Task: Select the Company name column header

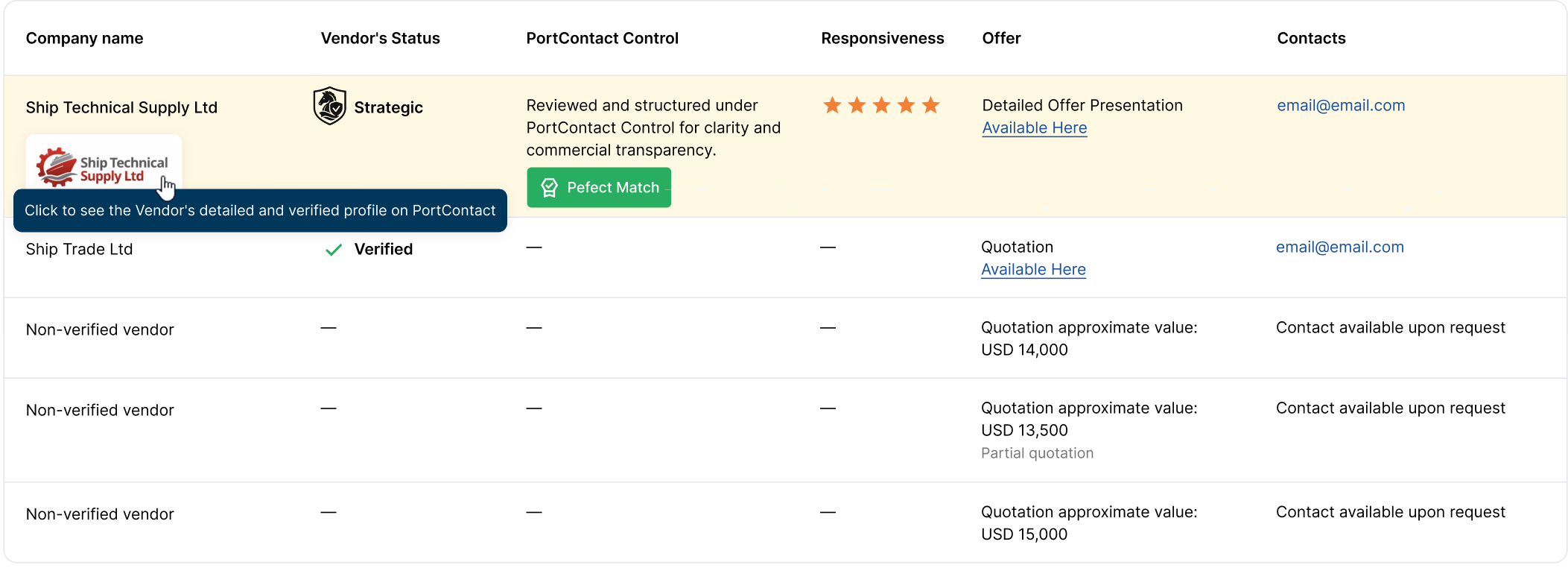Action: 84,39
